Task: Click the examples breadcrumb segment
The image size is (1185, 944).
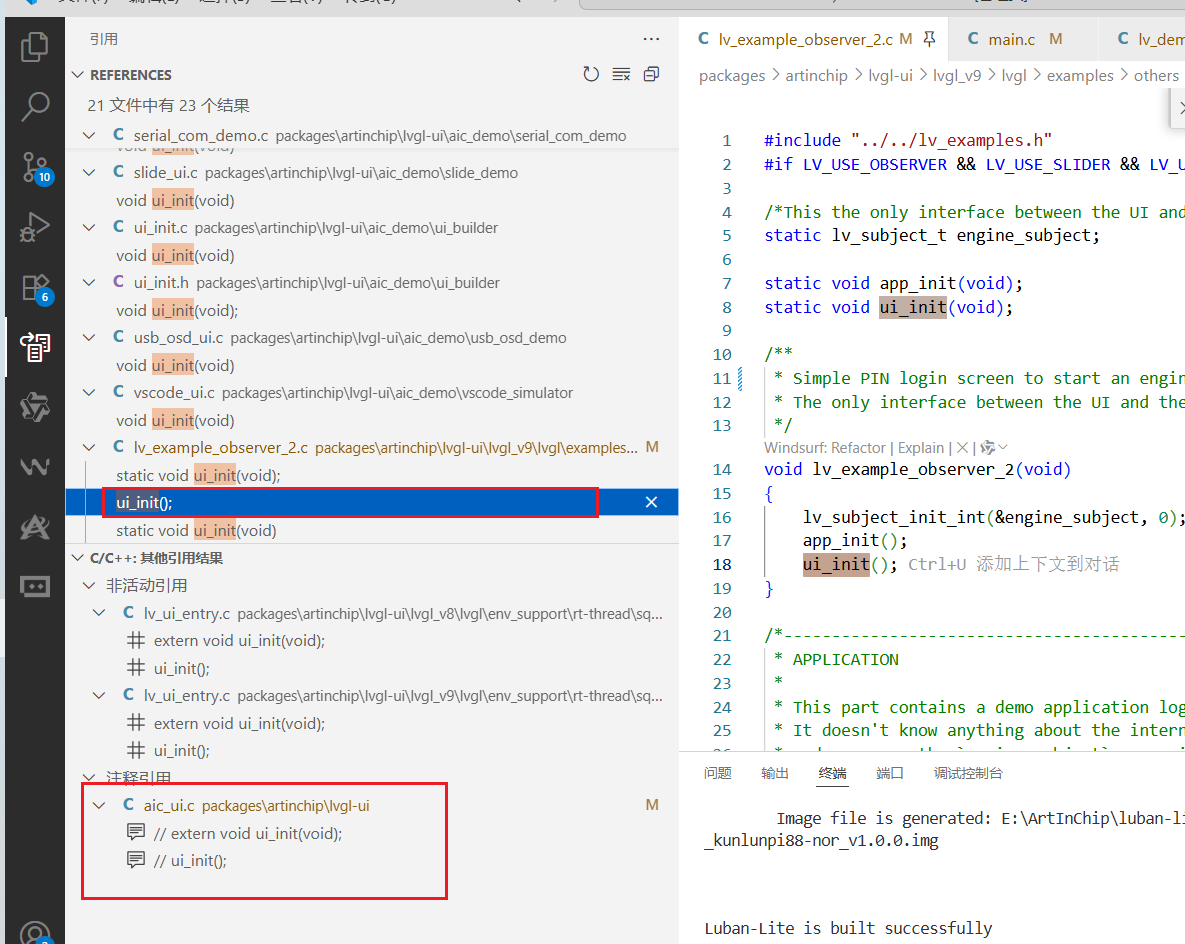Action: [x=1080, y=76]
